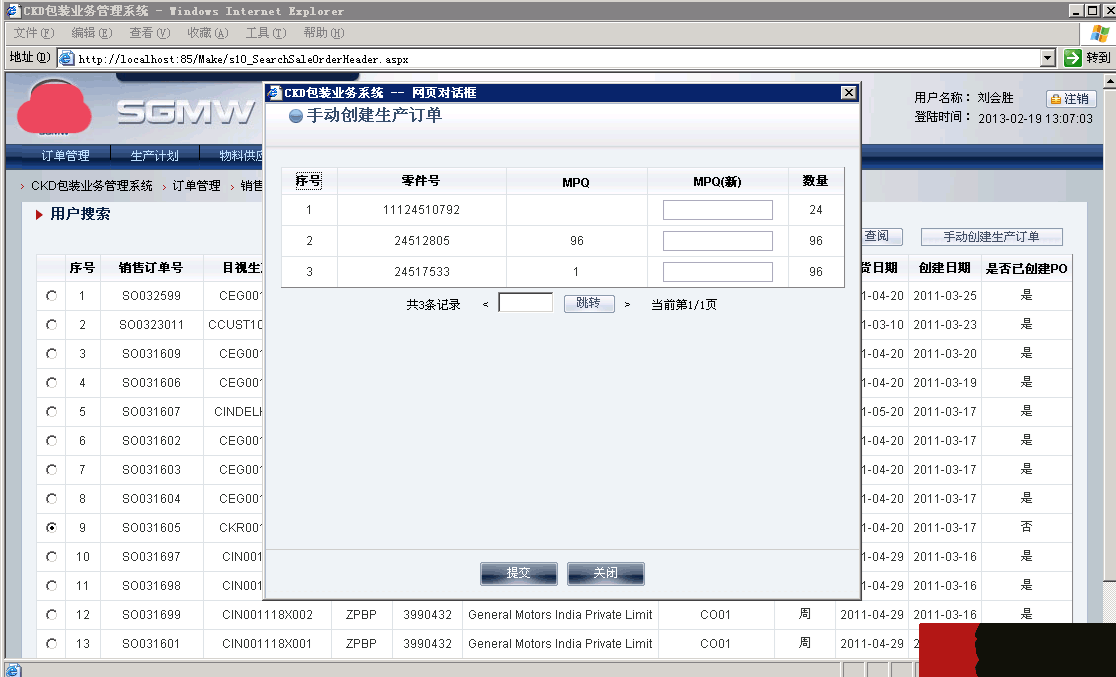Click the status bar IE icon
Screen dimensions: 1116x677
pos(14,669)
